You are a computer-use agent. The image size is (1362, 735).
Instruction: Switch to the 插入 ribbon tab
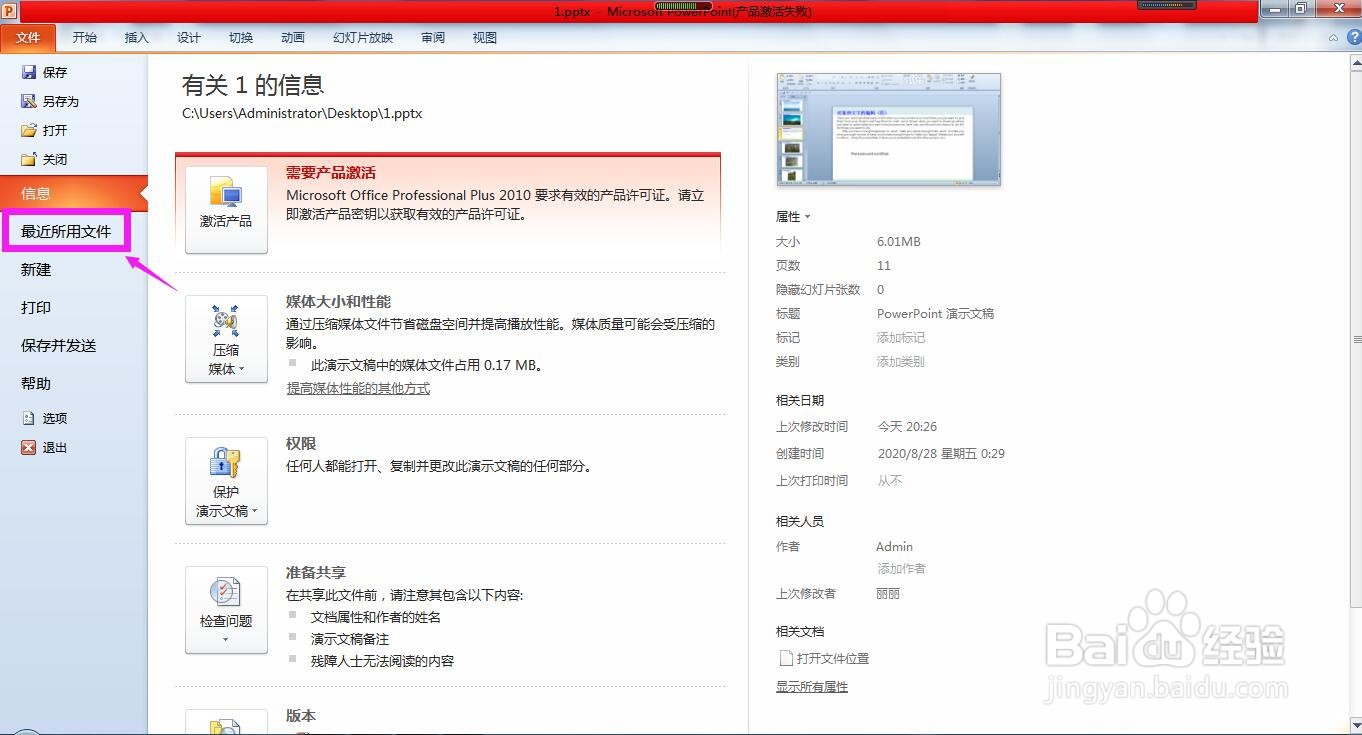tap(136, 38)
